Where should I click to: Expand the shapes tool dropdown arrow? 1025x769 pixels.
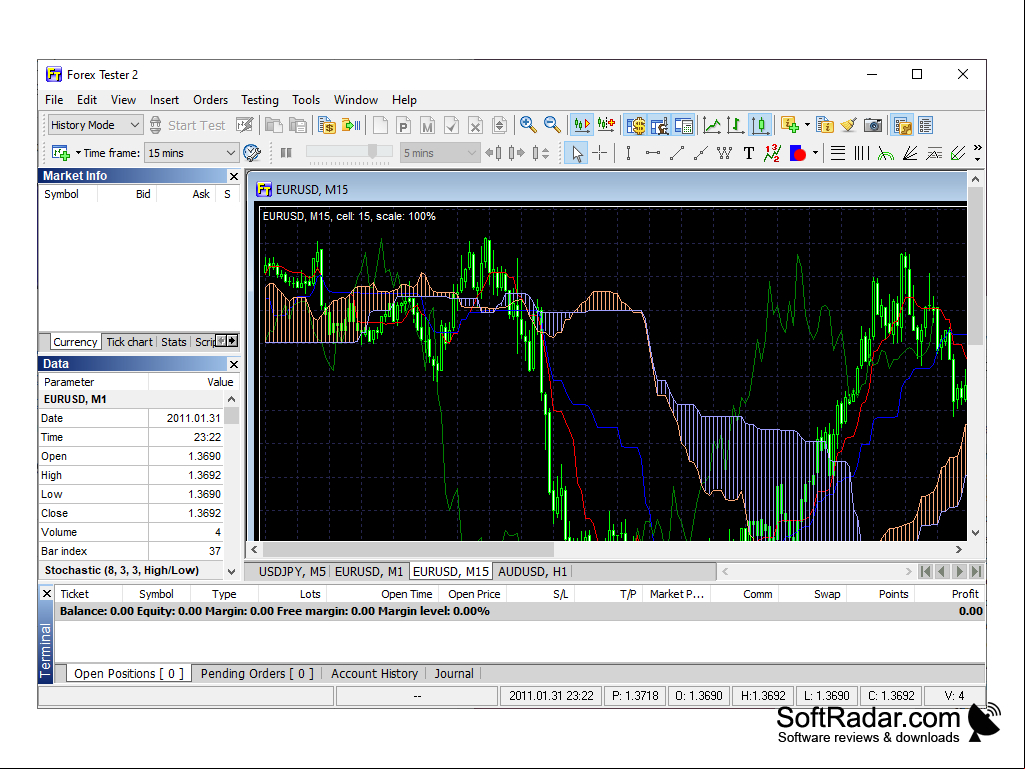(x=815, y=153)
